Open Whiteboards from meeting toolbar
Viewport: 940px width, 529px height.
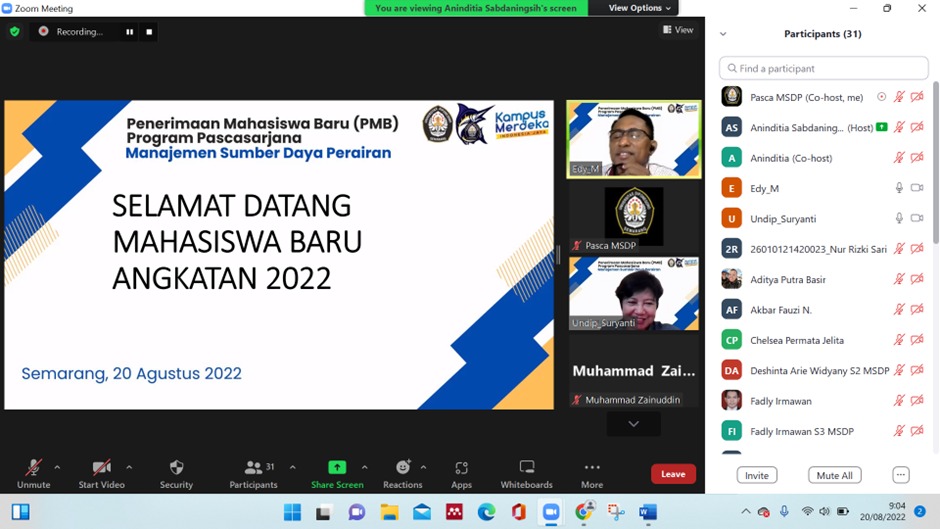[x=526, y=467]
